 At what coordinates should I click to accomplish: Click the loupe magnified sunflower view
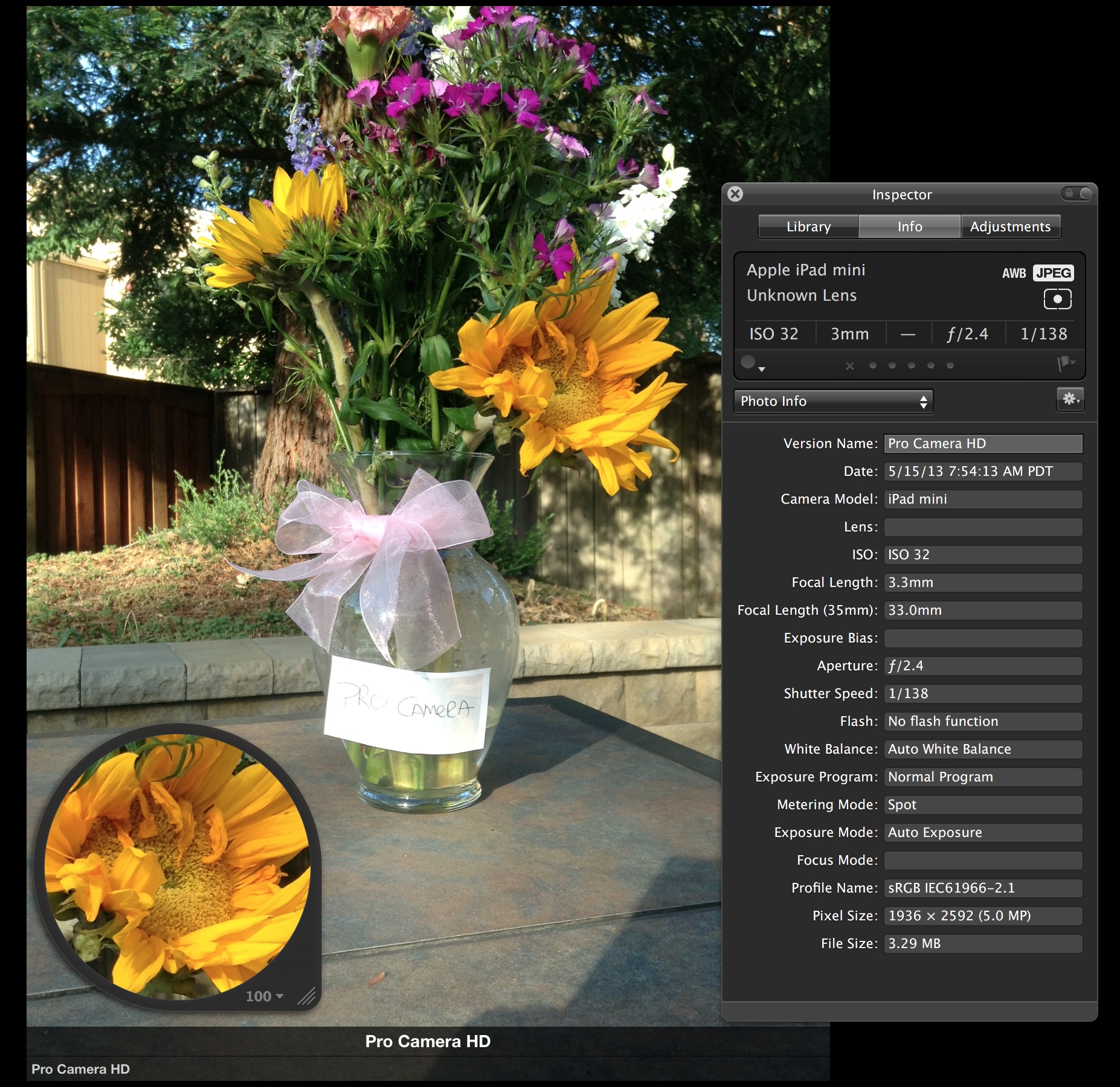click(x=177, y=864)
